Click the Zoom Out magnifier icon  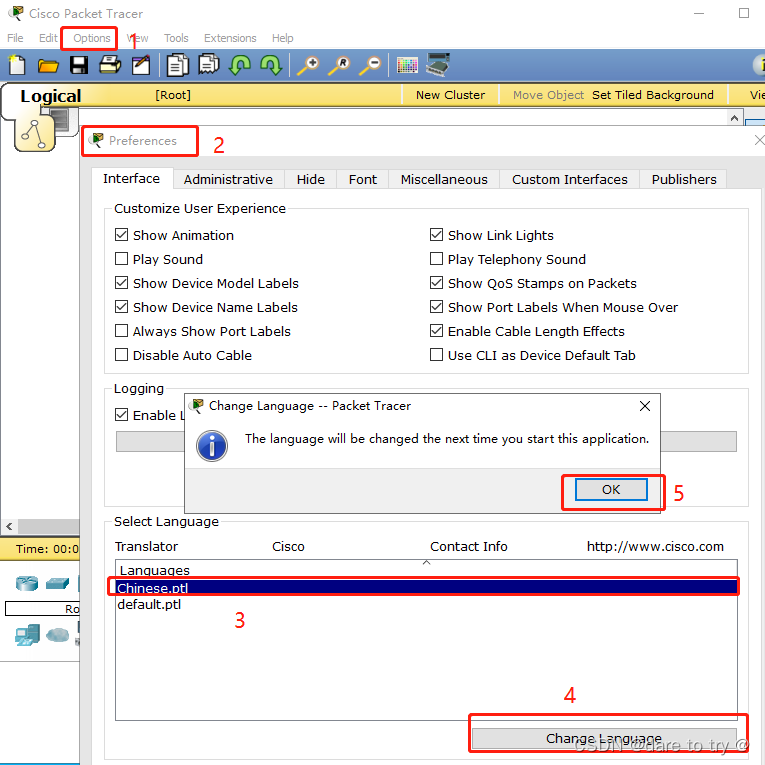tap(370, 65)
